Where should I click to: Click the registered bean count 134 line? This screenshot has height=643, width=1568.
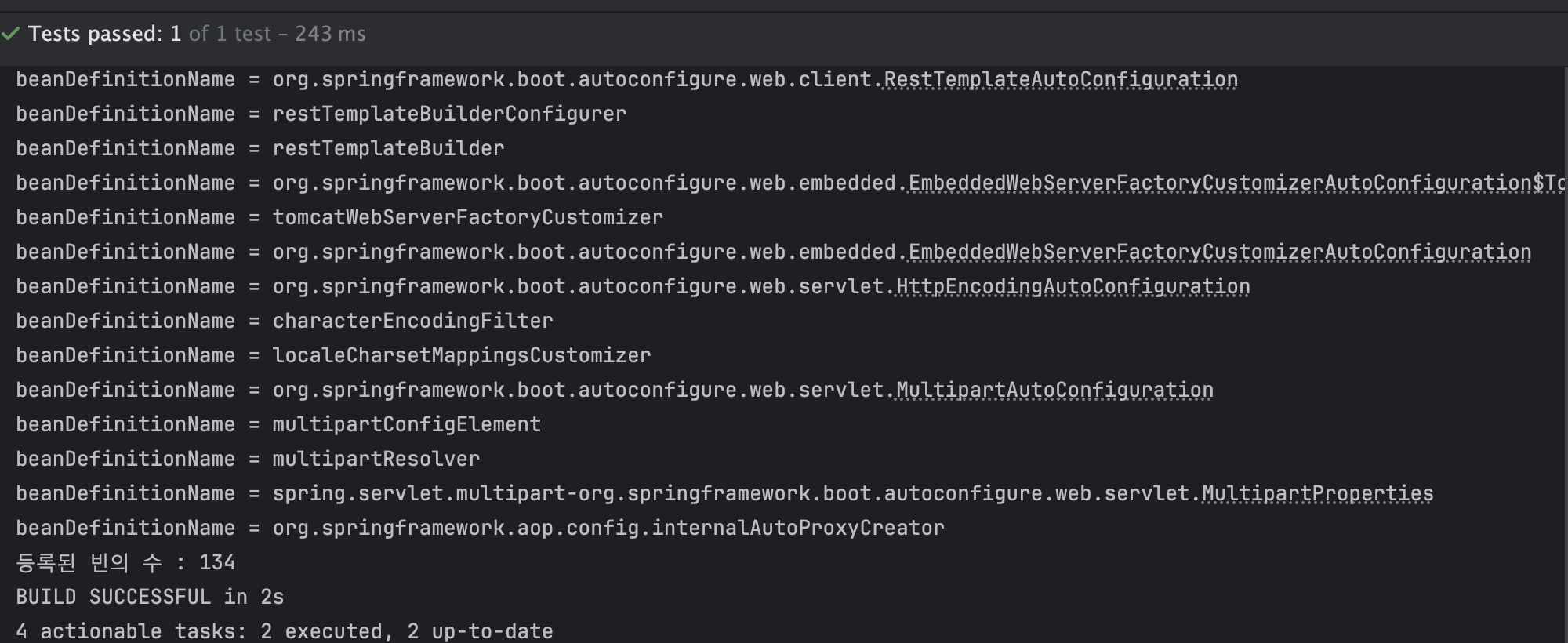coord(125,563)
